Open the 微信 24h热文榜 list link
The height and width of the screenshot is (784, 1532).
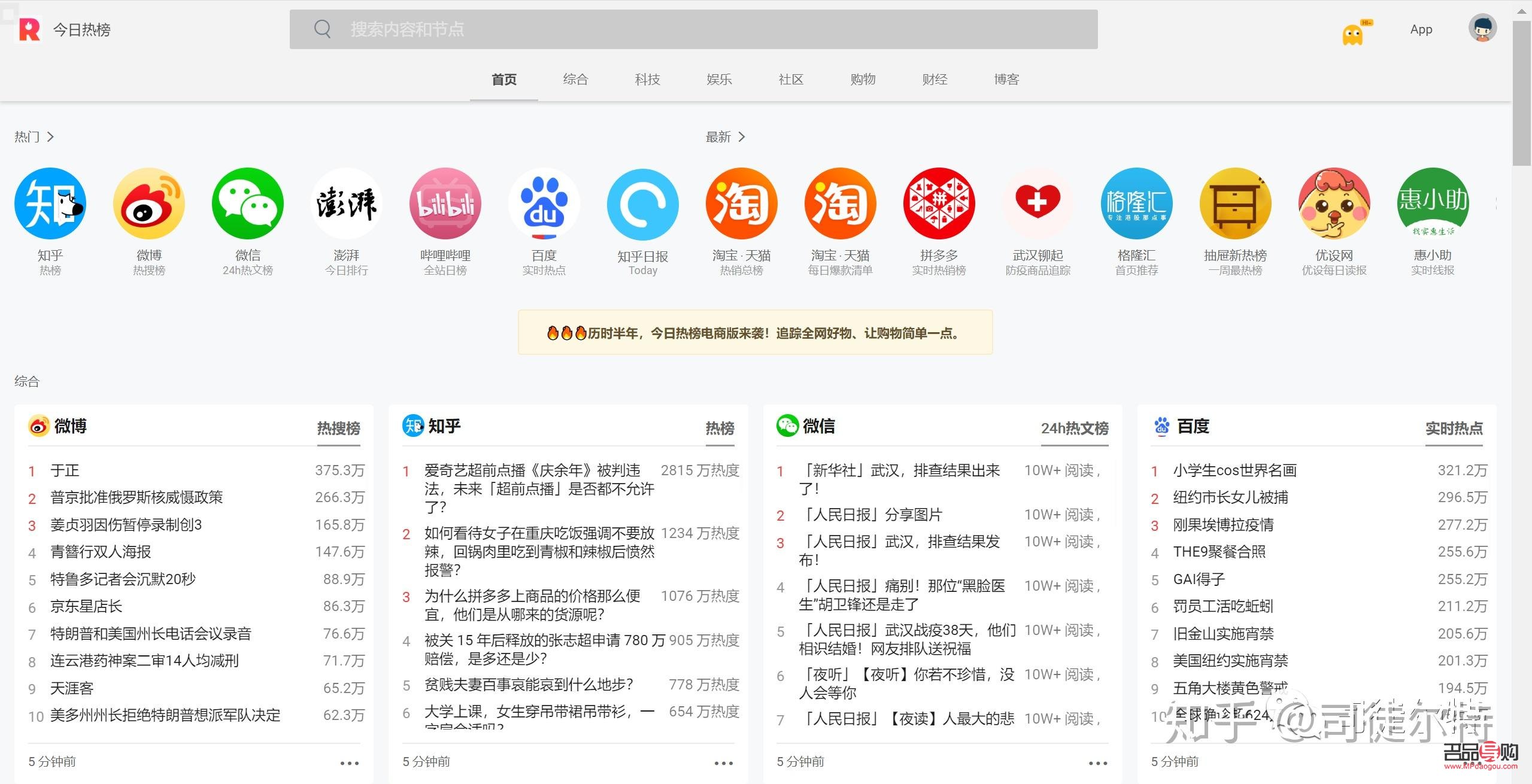(1075, 428)
